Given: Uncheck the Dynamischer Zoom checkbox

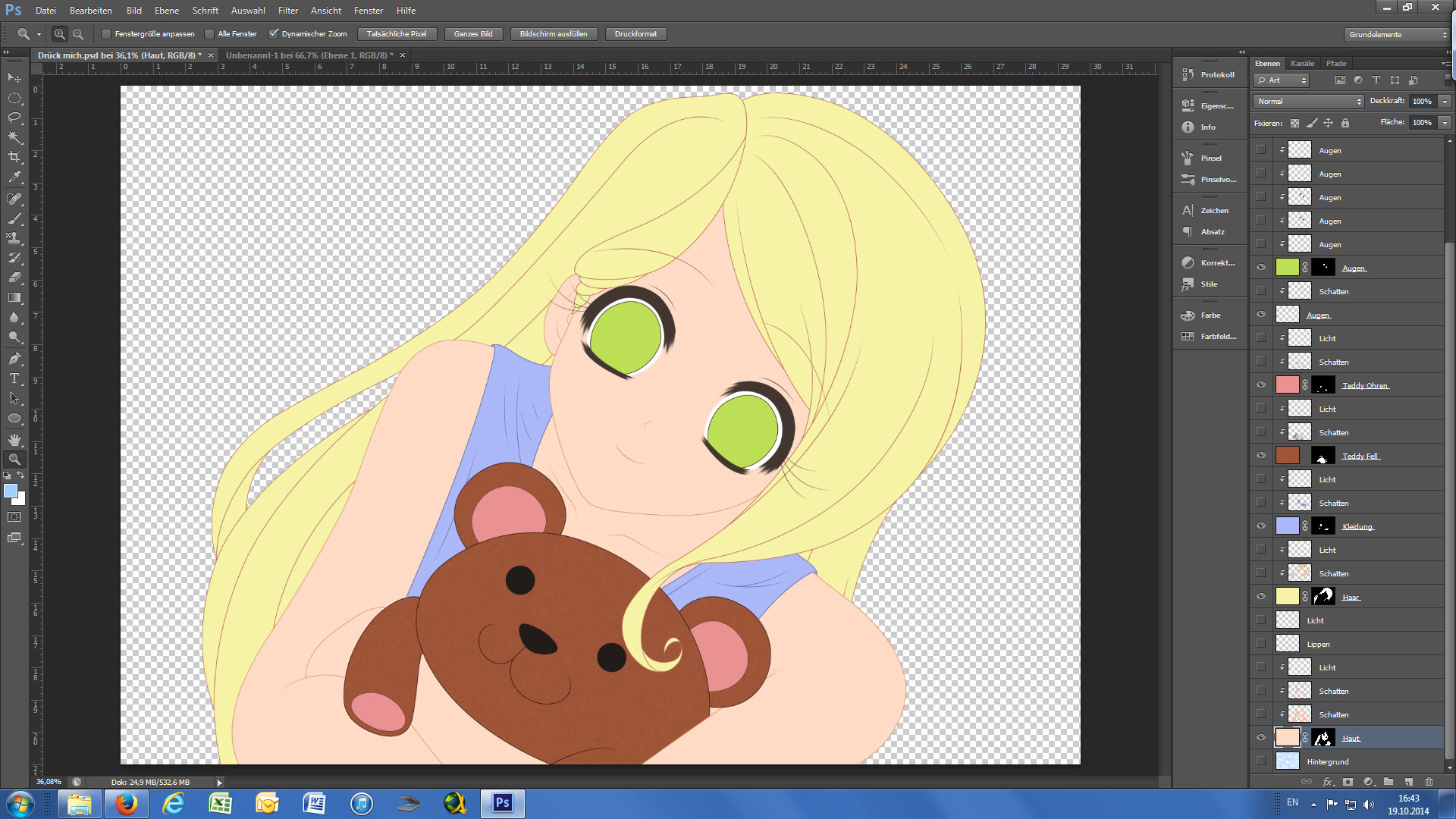Looking at the screenshot, I should coord(274,34).
